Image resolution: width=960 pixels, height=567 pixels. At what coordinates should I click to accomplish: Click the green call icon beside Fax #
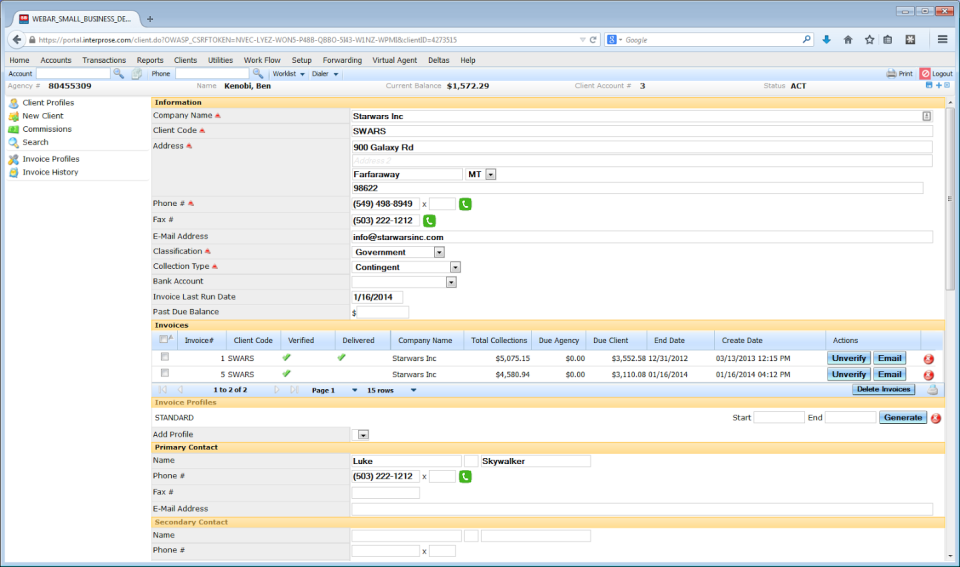point(429,220)
